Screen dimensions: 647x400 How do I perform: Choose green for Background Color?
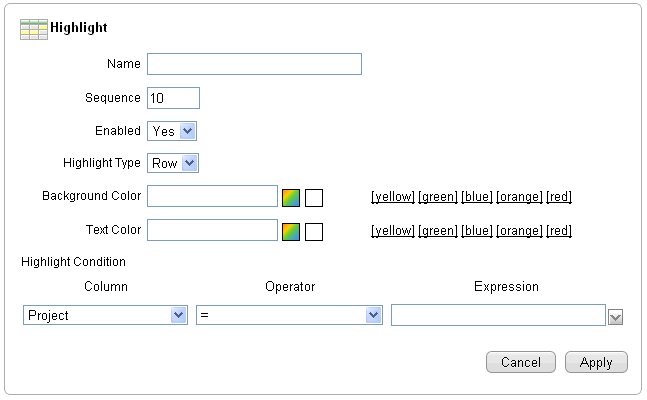(x=437, y=197)
